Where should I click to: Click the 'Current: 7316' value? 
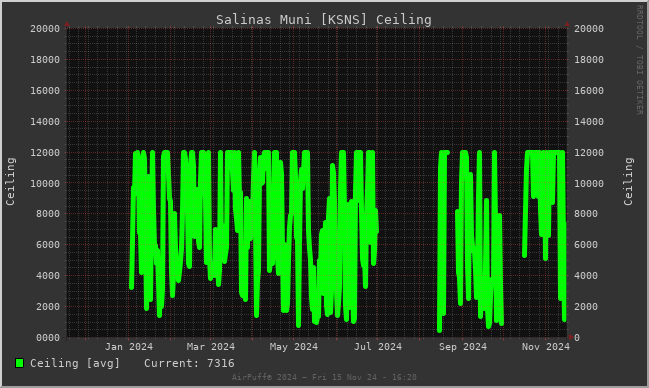point(189,363)
